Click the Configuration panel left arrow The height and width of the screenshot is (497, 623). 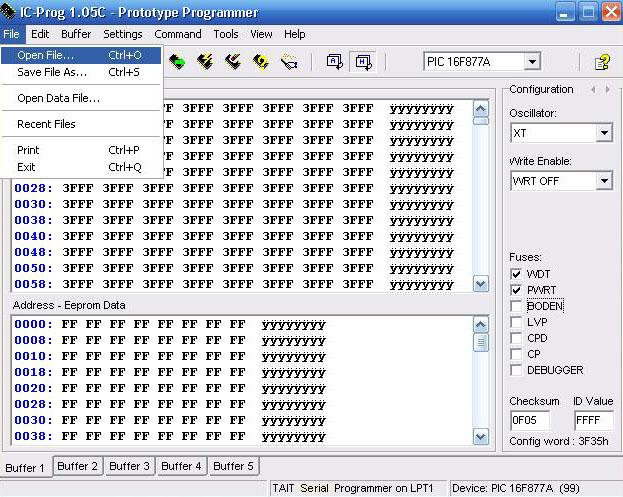[593, 90]
